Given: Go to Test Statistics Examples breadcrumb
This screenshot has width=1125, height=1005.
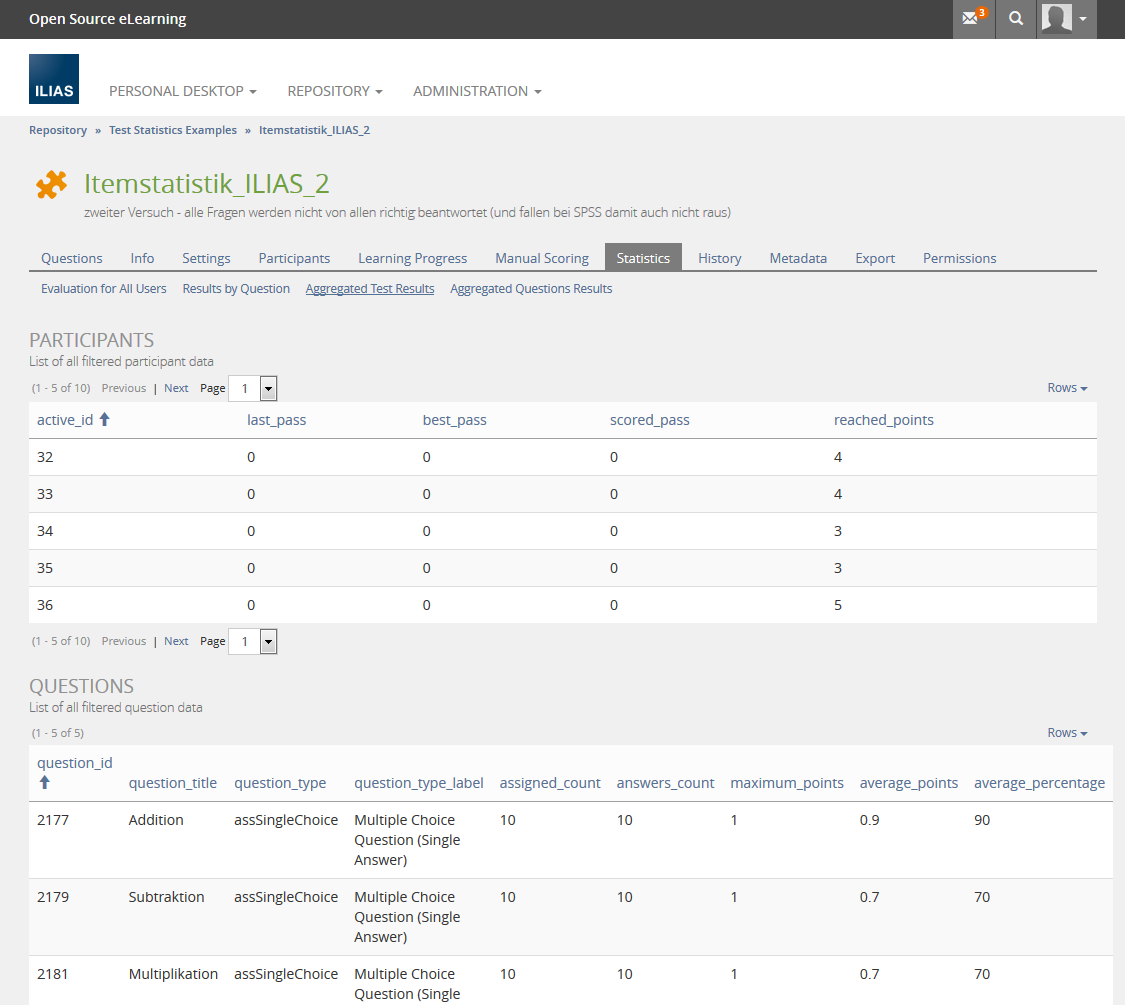Looking at the screenshot, I should point(173,130).
